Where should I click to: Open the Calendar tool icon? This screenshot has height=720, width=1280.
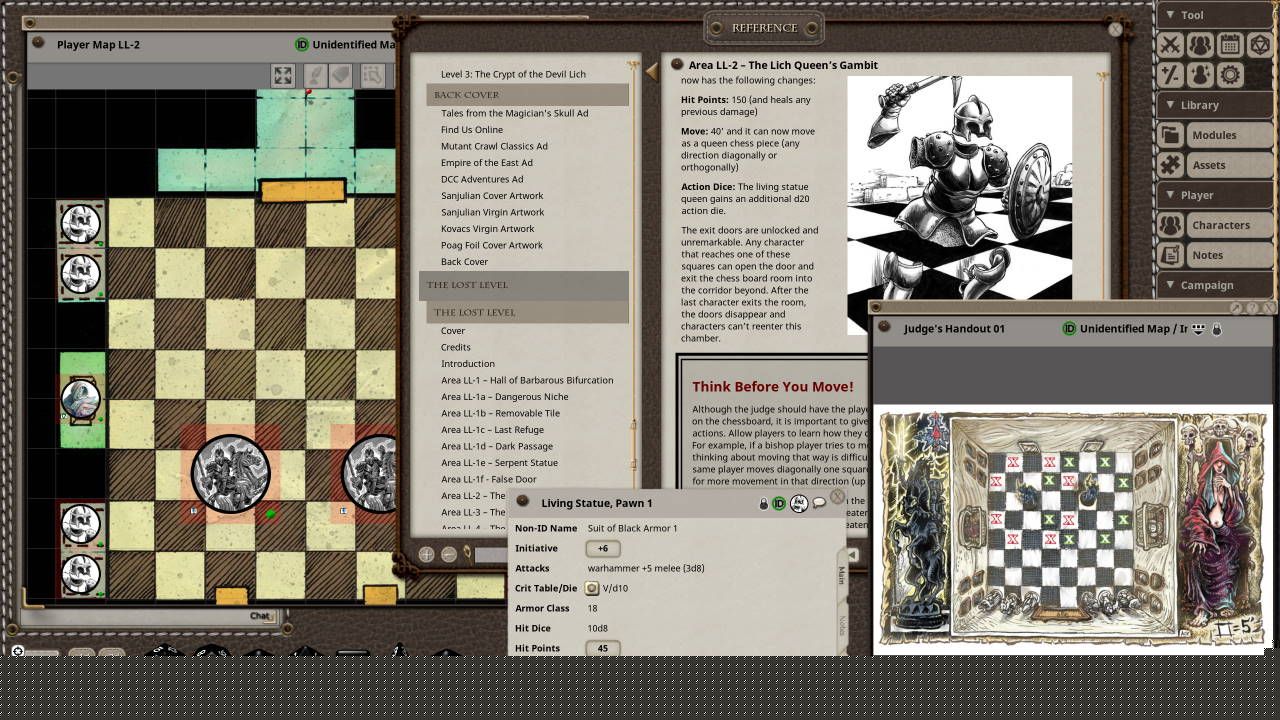[1230, 45]
